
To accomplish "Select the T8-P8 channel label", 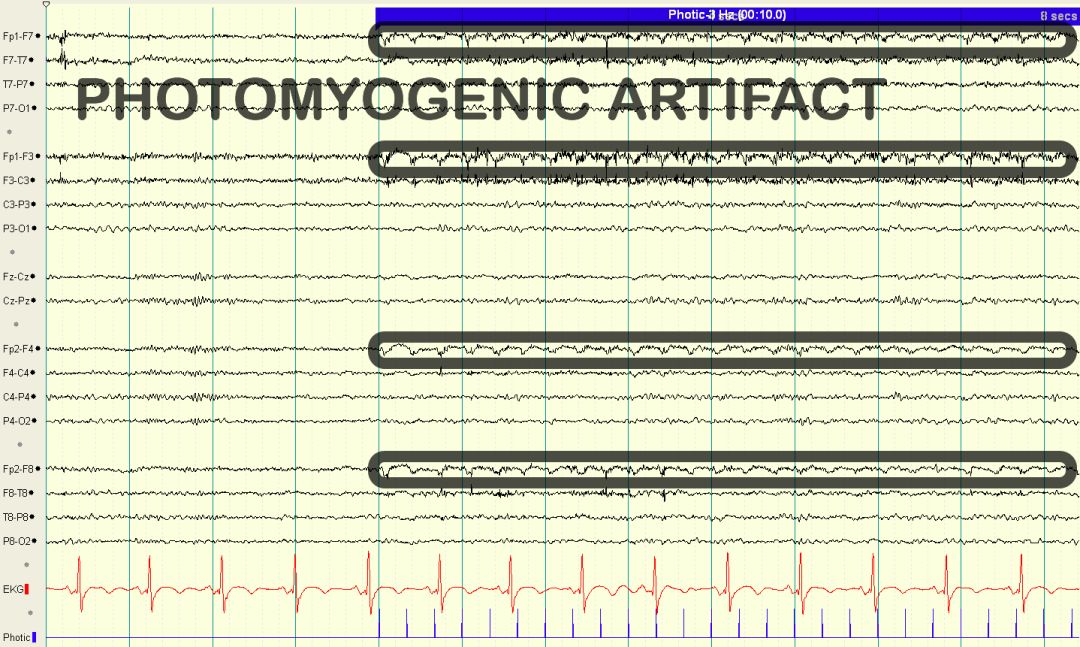I will click(x=15, y=517).
